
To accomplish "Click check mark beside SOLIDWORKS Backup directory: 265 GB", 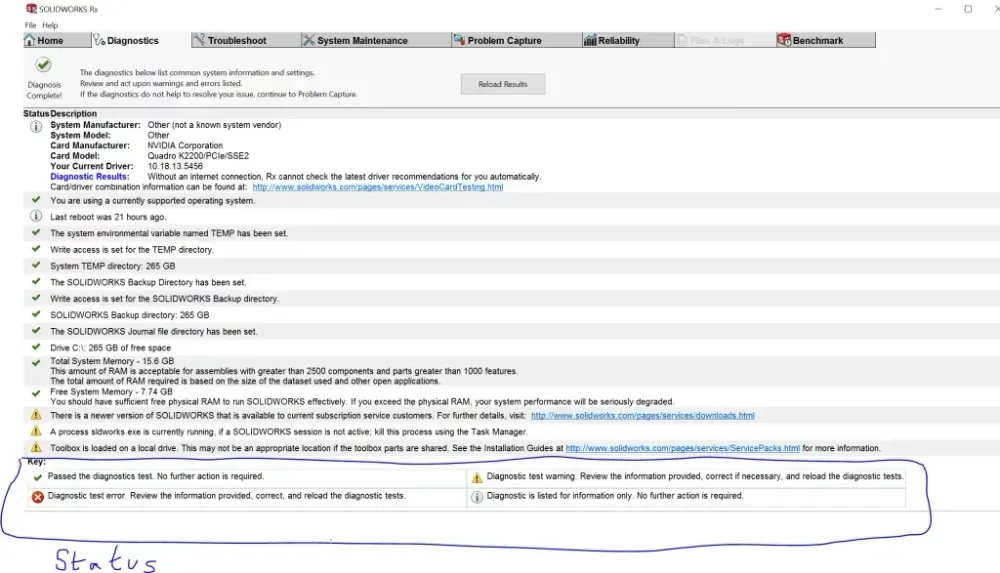I will pos(36,314).
